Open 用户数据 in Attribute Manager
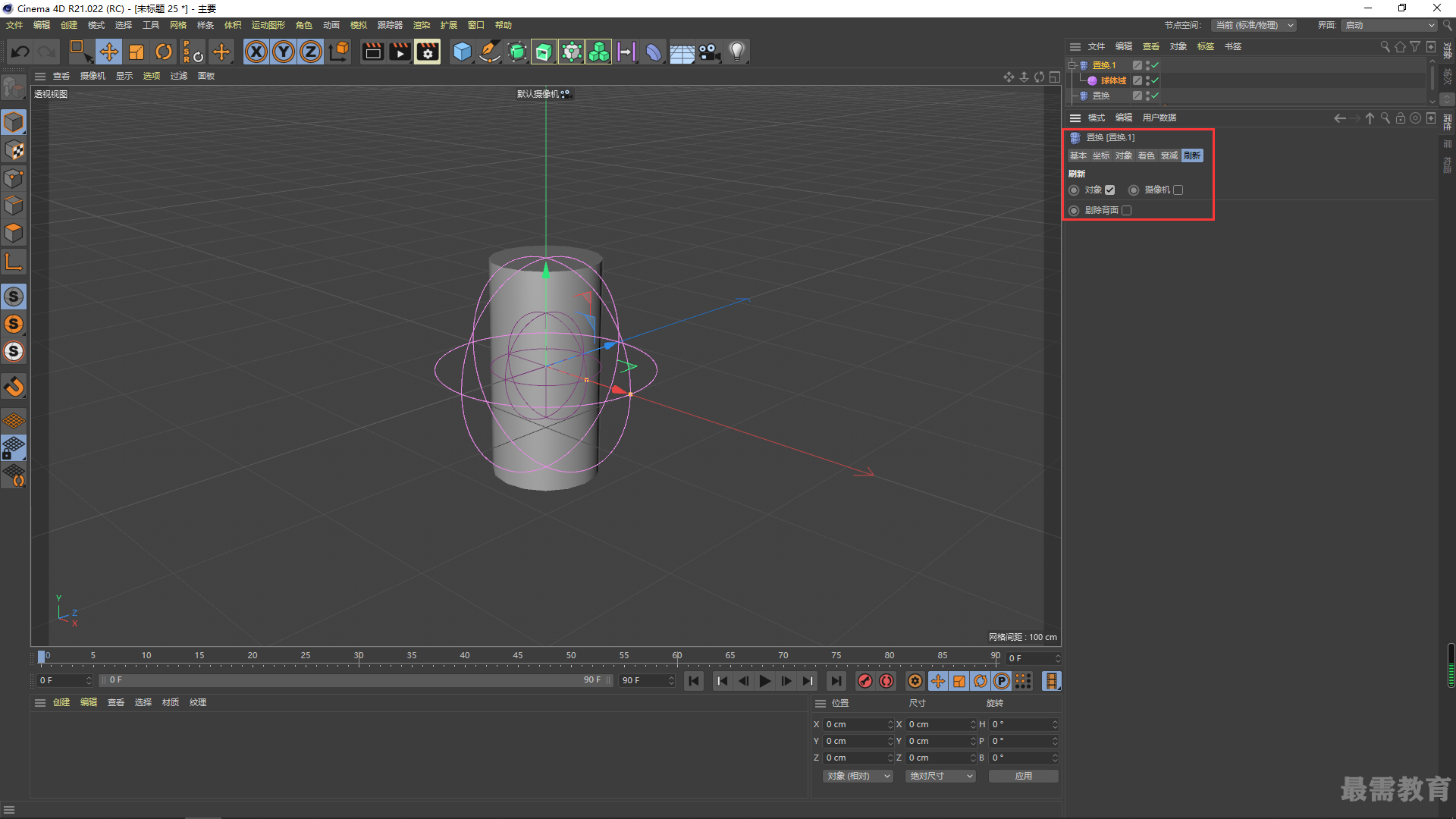The width and height of the screenshot is (1456, 819). [x=1159, y=118]
